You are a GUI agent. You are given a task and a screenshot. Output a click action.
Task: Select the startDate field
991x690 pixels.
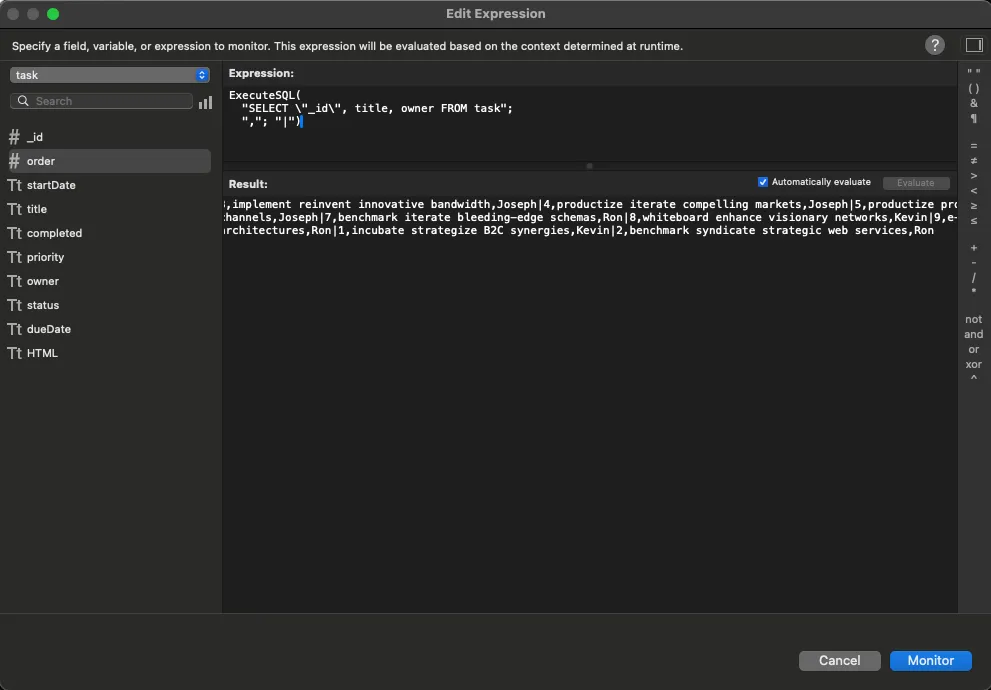pyautogui.click(x=51, y=185)
